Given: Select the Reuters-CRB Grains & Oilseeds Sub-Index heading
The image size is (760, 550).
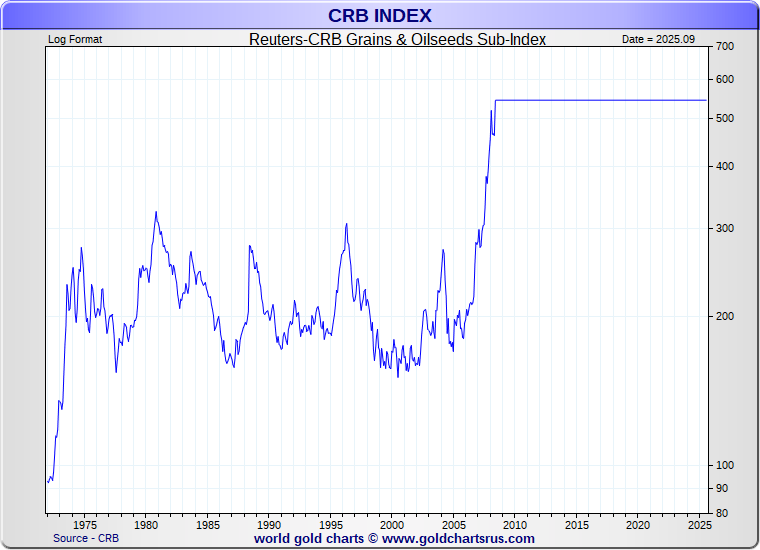Looking at the screenshot, I should pyautogui.click(x=397, y=39).
